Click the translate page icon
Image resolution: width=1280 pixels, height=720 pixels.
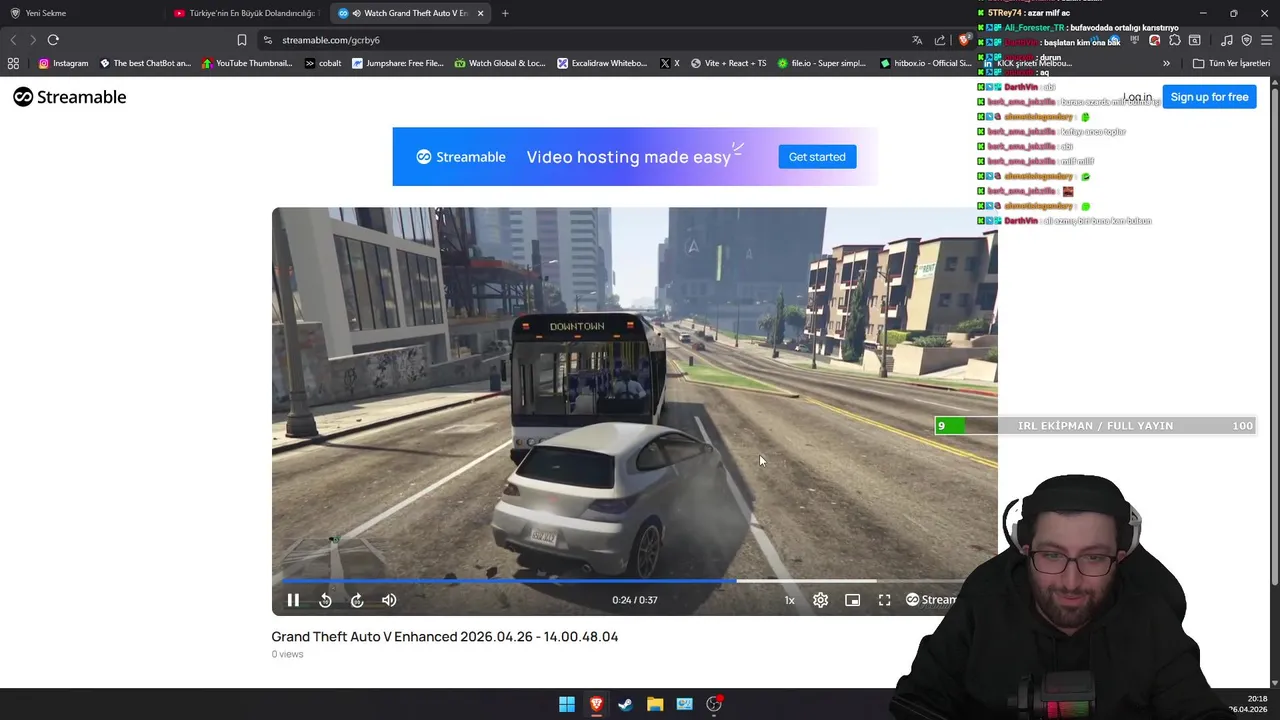click(917, 40)
